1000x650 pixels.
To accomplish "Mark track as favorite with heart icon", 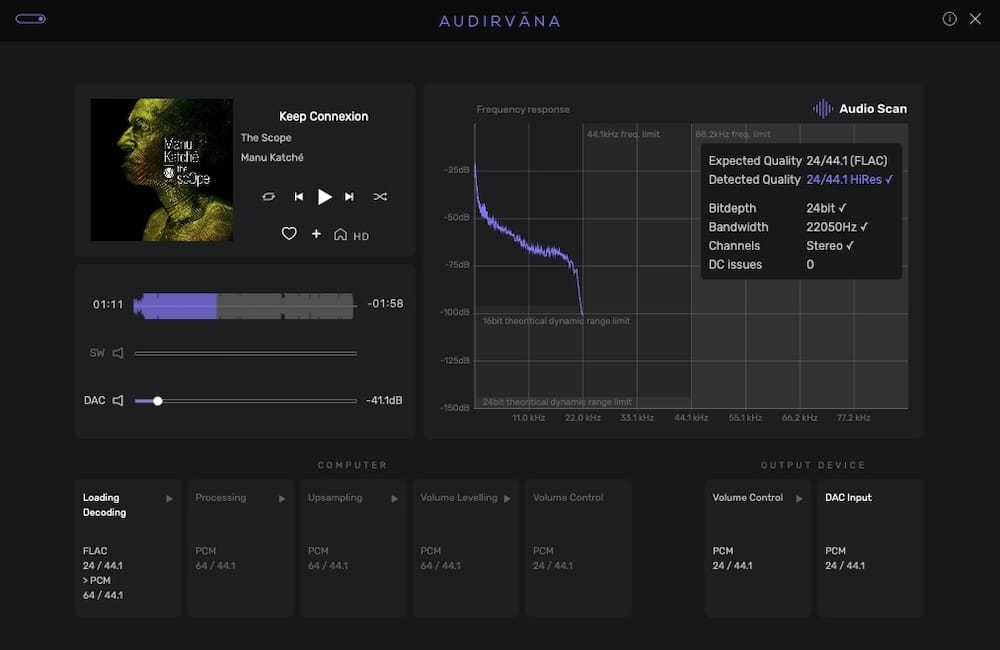I will [289, 234].
